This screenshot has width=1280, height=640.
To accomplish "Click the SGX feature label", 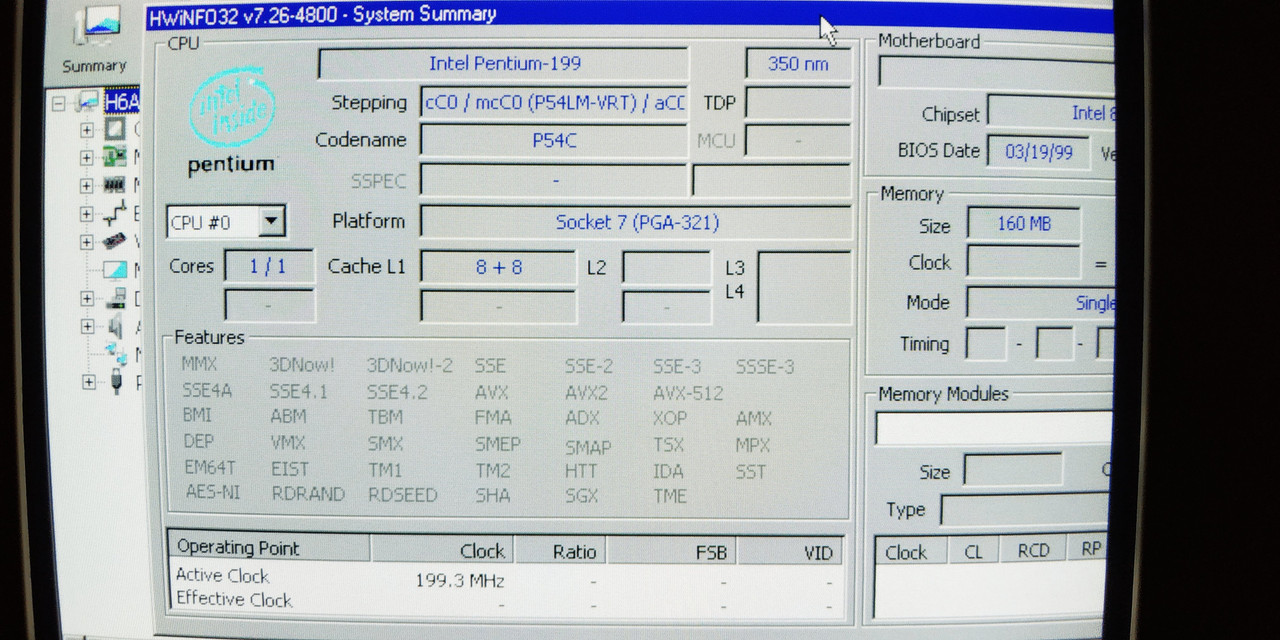I will [x=581, y=495].
